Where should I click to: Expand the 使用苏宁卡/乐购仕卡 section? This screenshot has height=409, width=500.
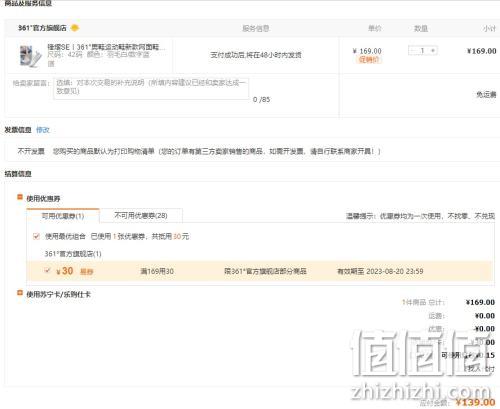(x=20, y=293)
